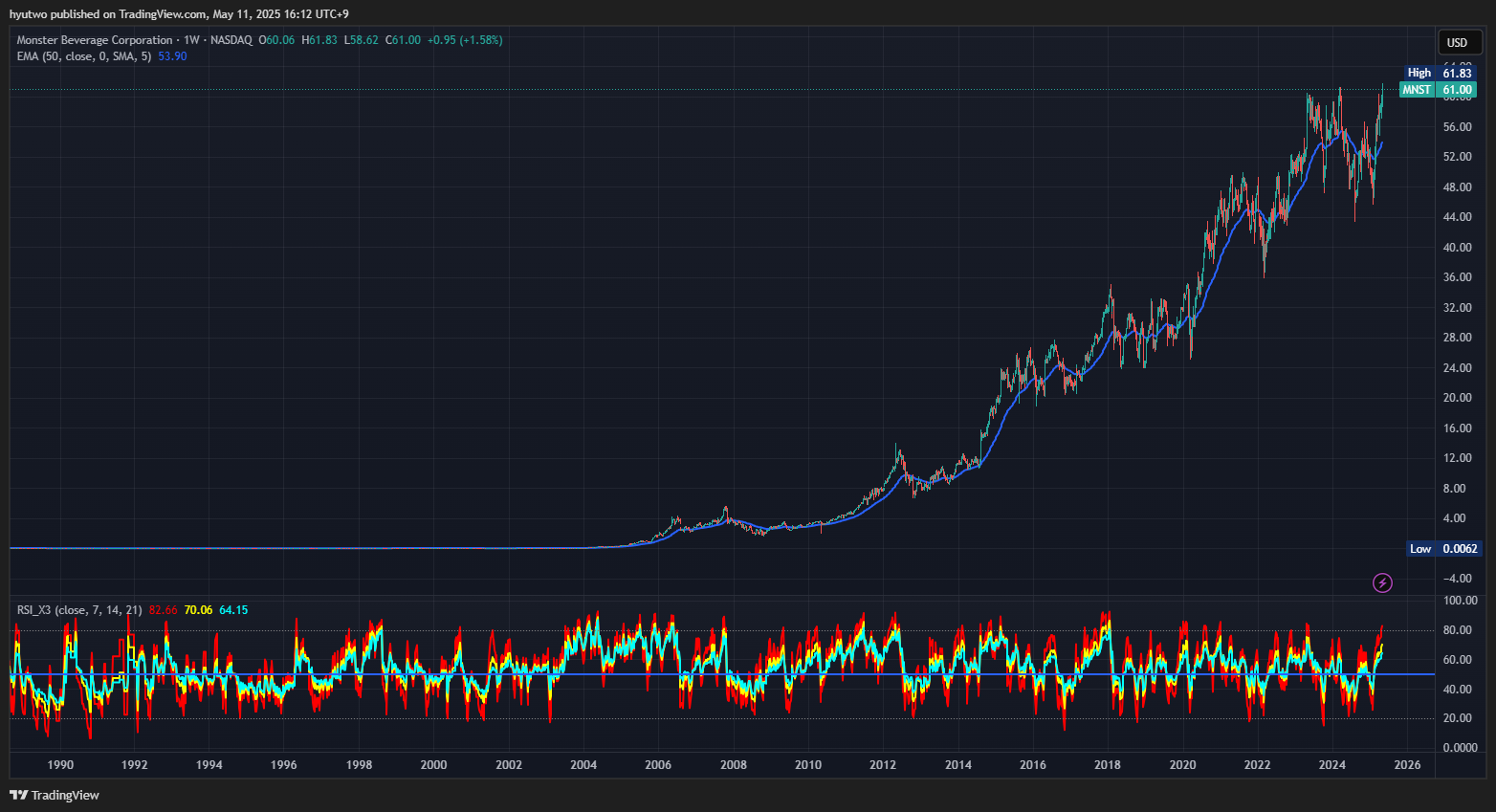Select the yellow RSI value 70.06
The width and height of the screenshot is (1496, 812).
click(198, 610)
